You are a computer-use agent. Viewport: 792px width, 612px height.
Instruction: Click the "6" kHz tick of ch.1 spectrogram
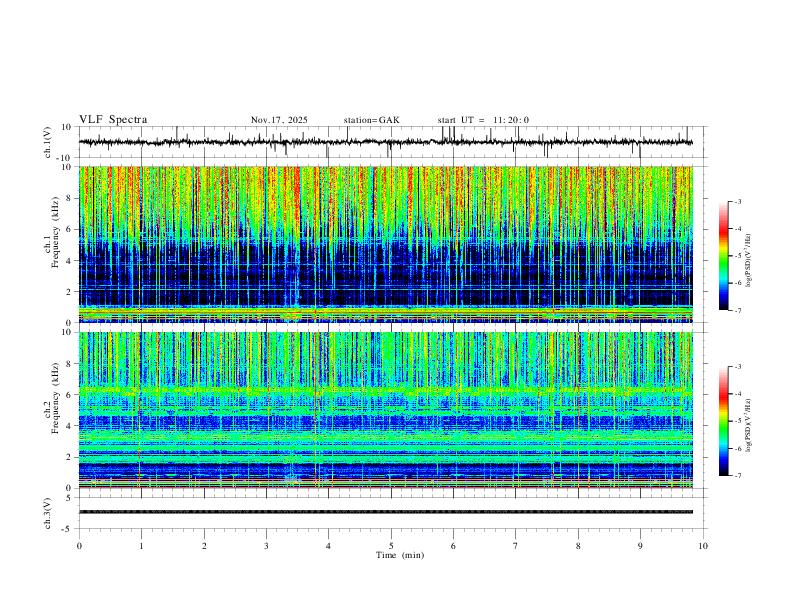[69, 229]
